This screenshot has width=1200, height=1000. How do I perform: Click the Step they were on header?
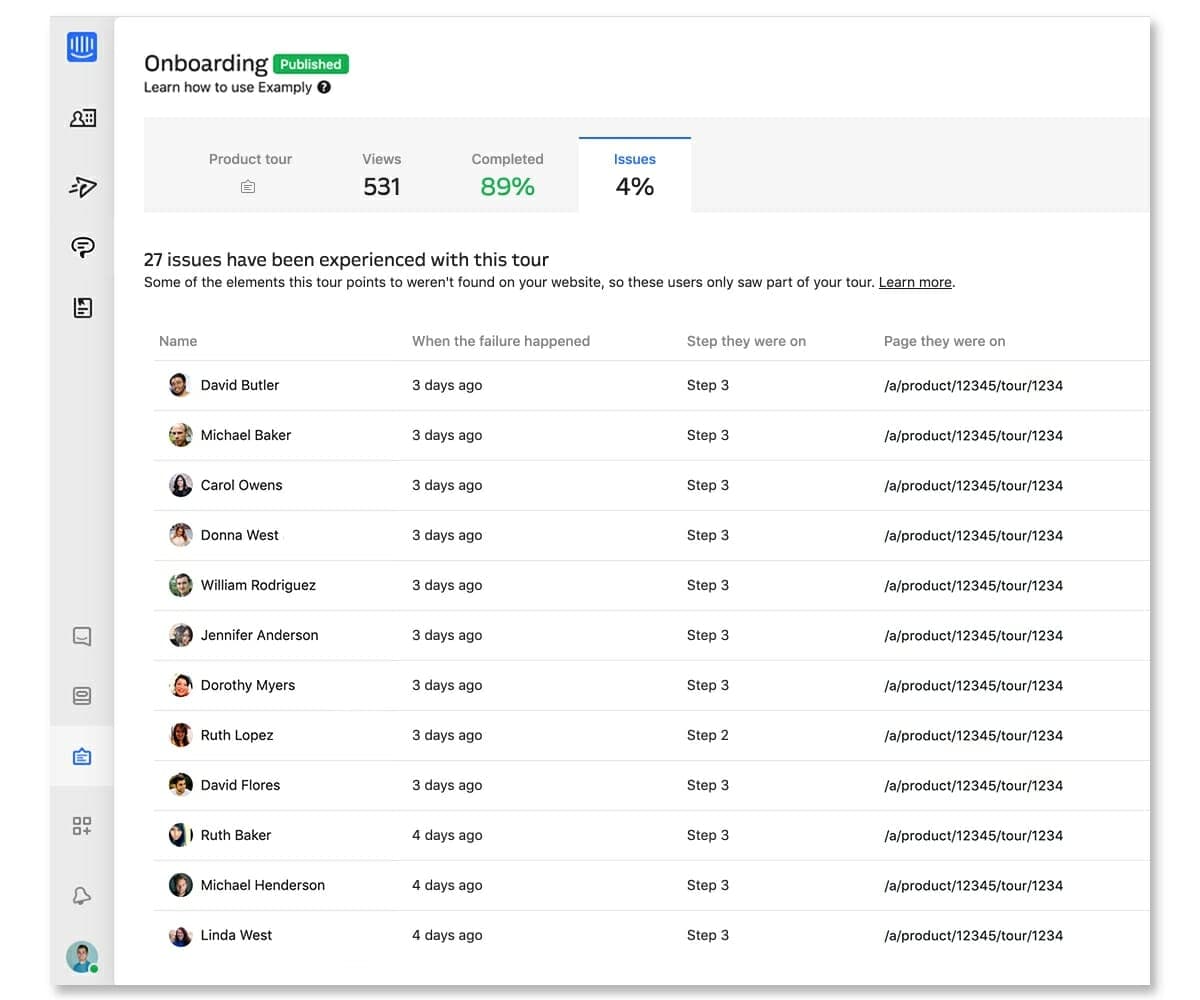(x=746, y=341)
